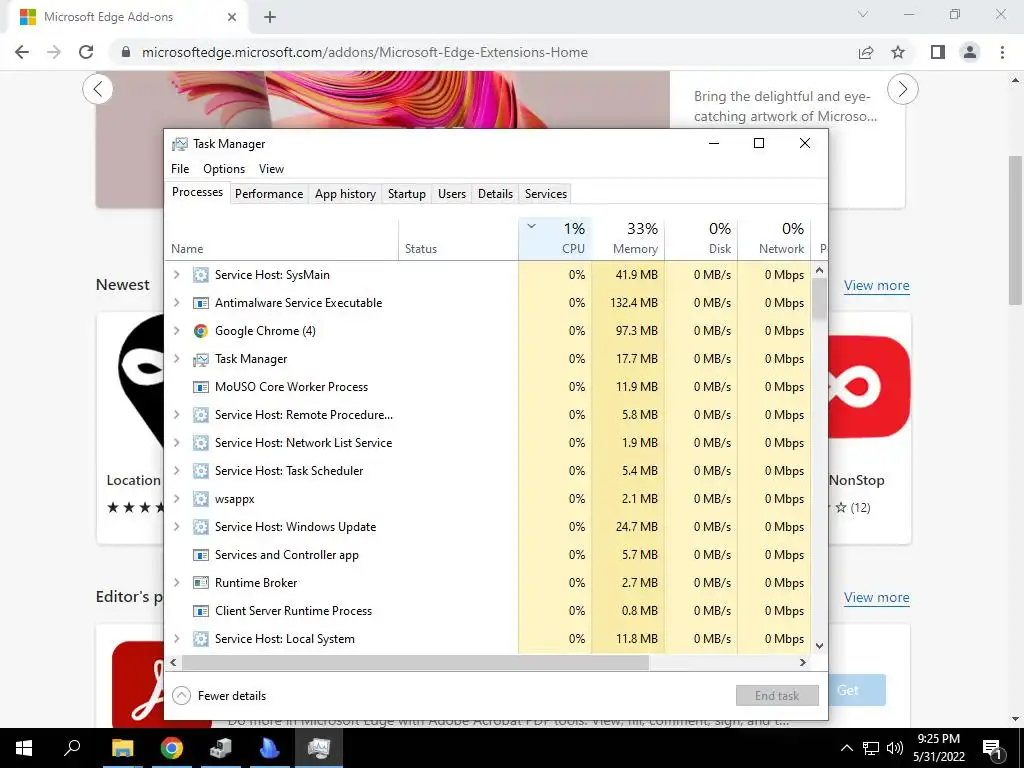Expand the Runtime Broker row
1024x768 pixels.
tap(176, 583)
